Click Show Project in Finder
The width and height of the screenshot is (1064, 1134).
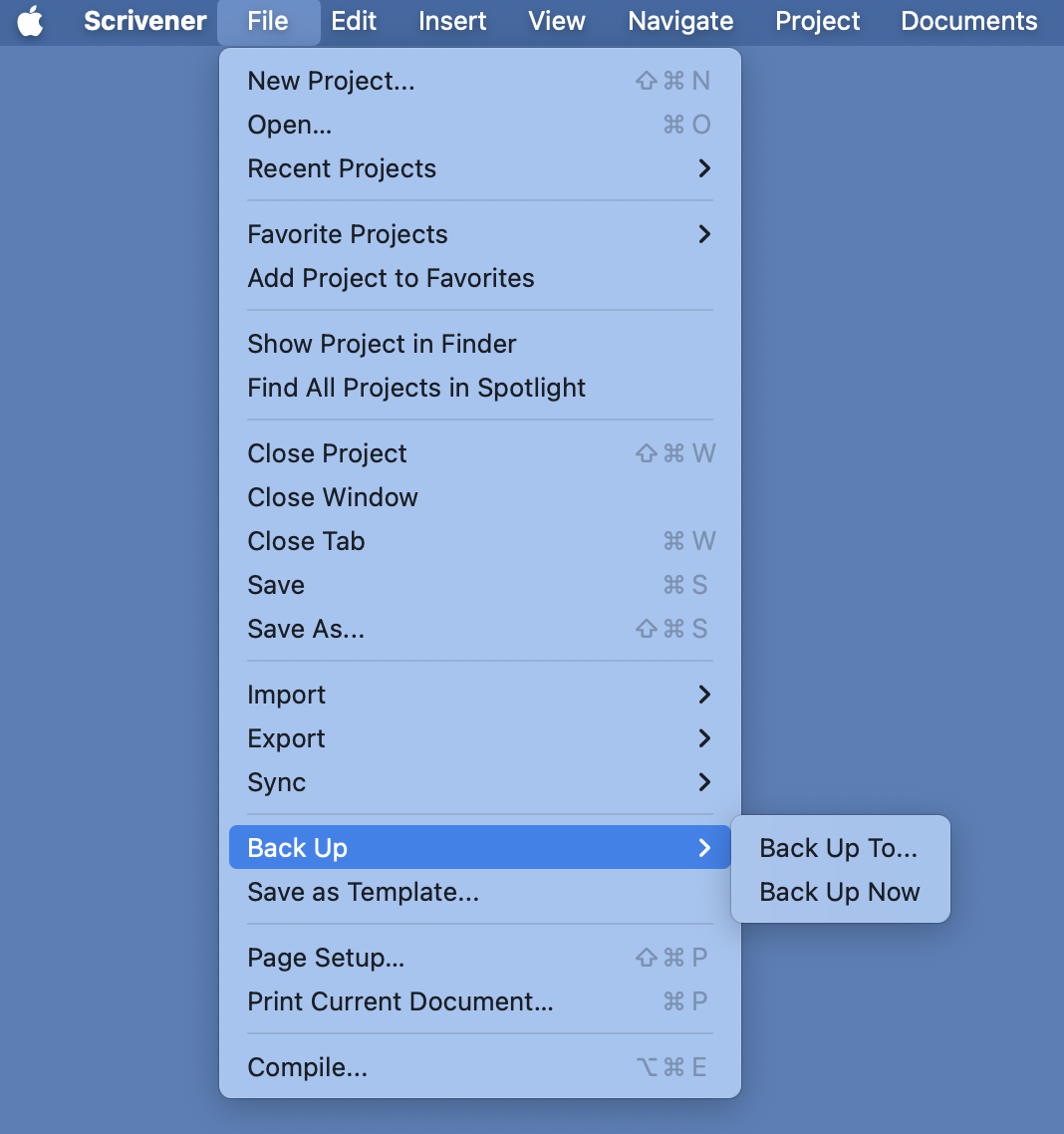point(480,344)
